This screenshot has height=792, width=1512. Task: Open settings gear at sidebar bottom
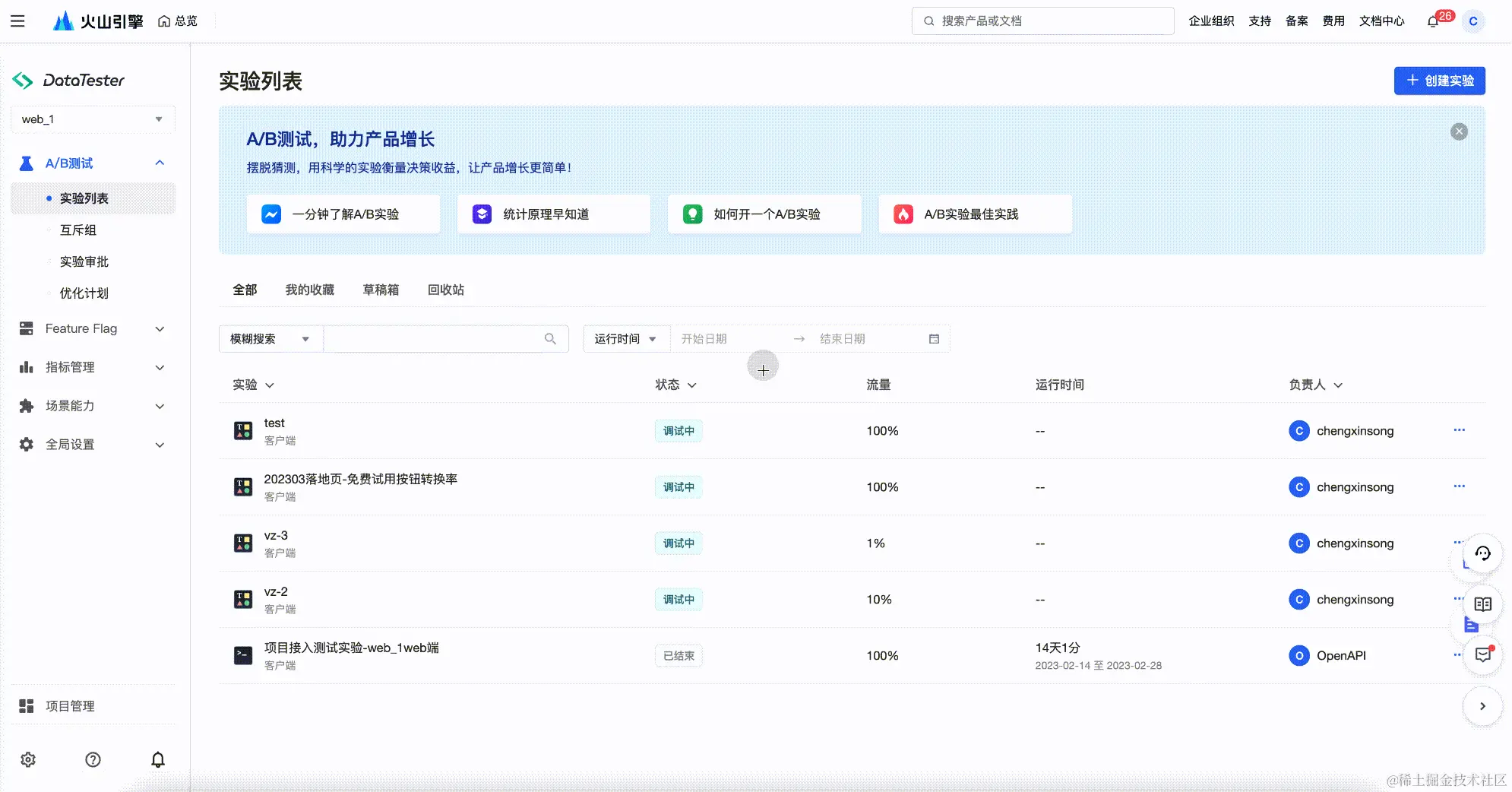click(28, 759)
